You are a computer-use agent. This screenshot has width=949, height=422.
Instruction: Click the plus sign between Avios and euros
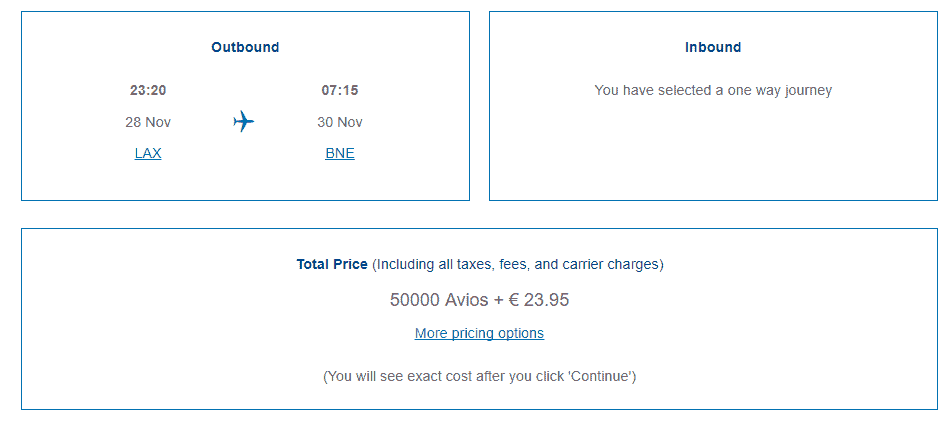pos(500,299)
